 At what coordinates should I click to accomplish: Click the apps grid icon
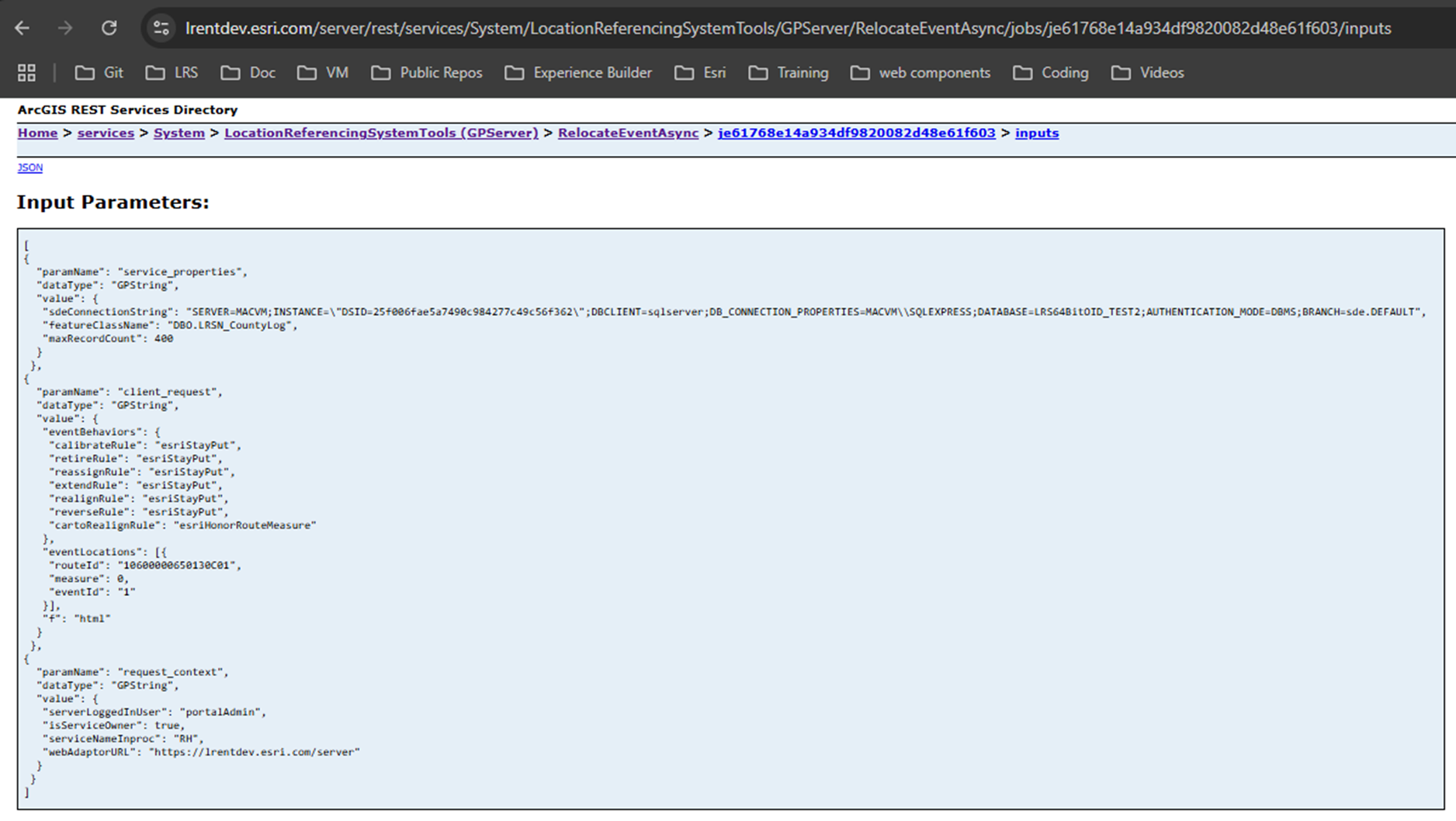click(x=26, y=72)
